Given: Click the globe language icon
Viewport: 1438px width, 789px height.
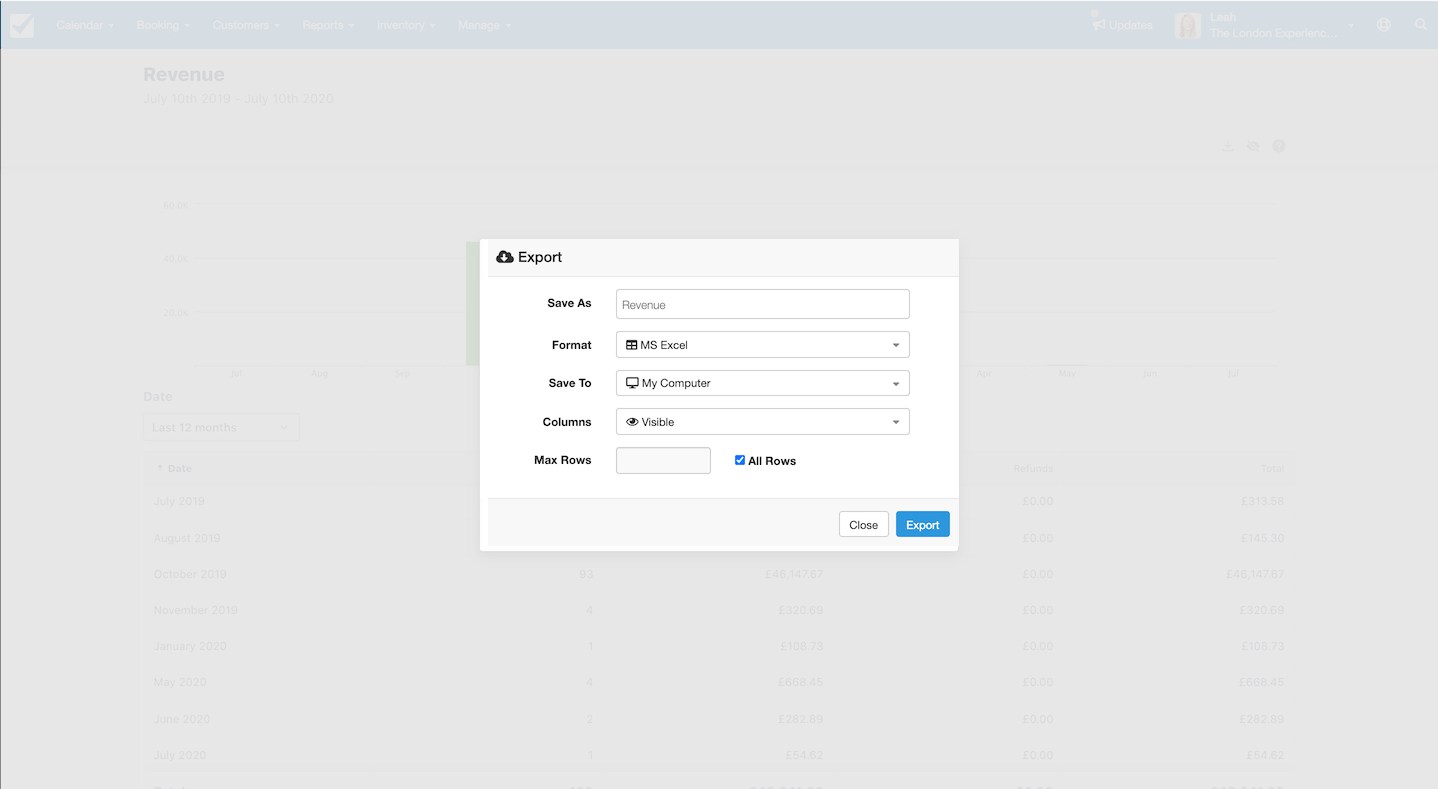Looking at the screenshot, I should 1383,25.
